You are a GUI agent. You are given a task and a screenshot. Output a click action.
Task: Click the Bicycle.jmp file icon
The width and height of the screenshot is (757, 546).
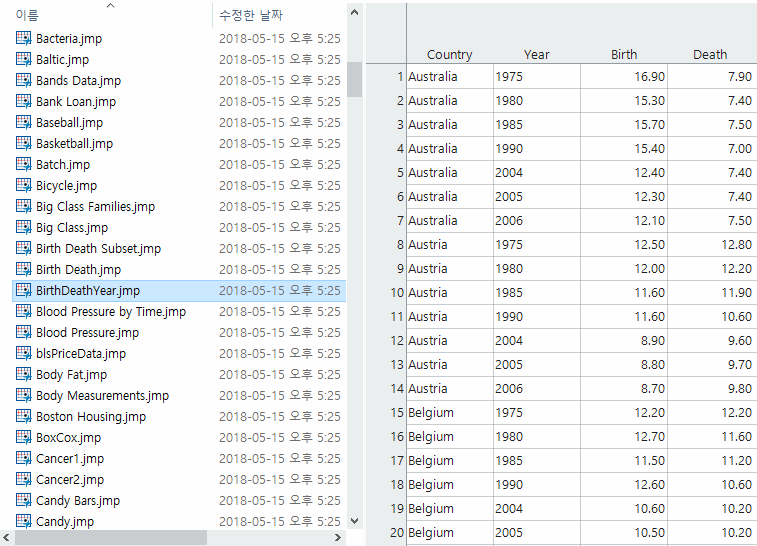pyautogui.click(x=24, y=185)
